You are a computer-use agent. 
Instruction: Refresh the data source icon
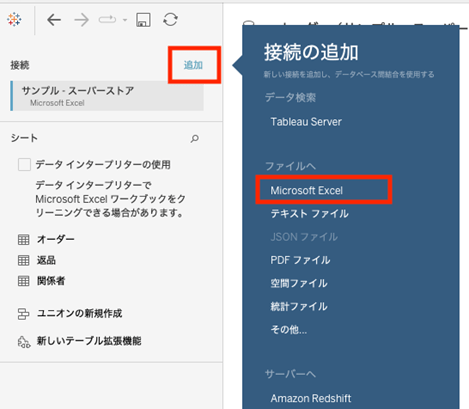pyautogui.click(x=170, y=20)
